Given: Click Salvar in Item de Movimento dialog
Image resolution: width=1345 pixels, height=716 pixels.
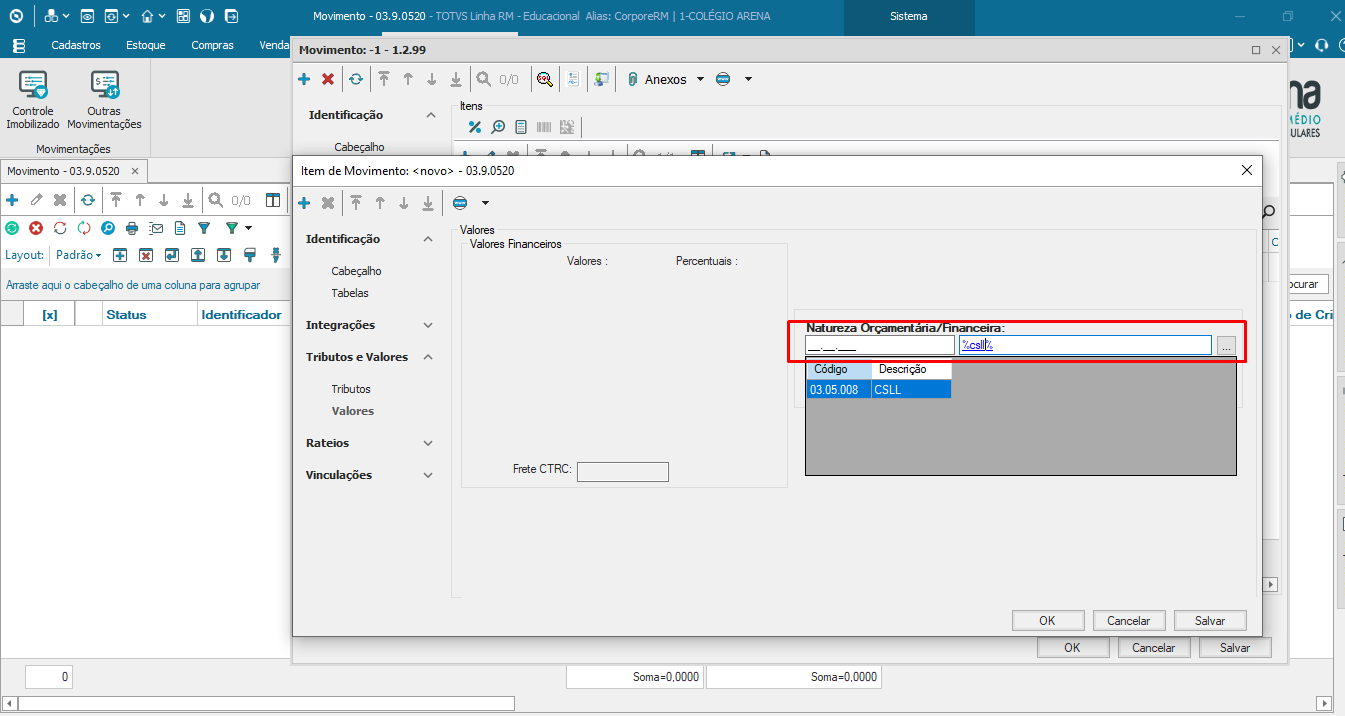Looking at the screenshot, I should 1210,621.
